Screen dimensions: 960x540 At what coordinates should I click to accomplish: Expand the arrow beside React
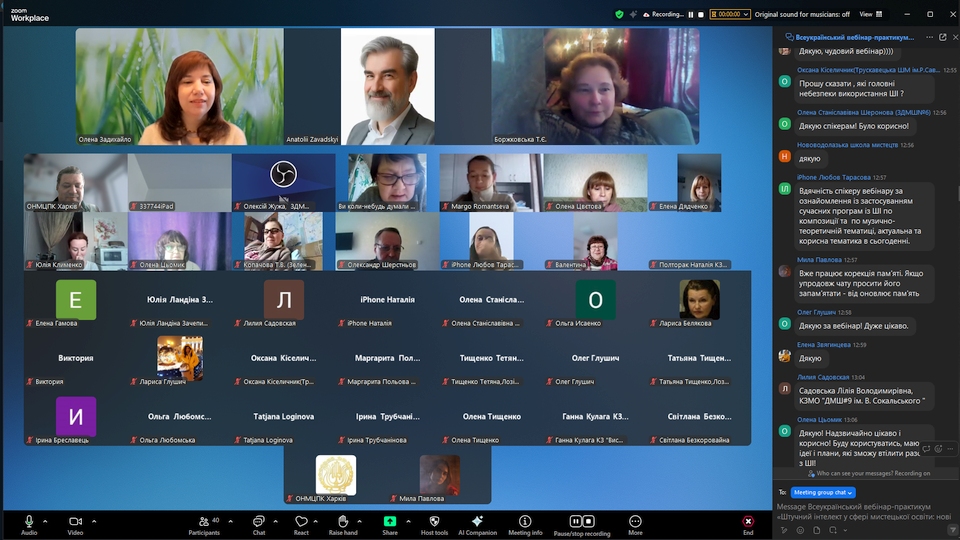(315, 522)
